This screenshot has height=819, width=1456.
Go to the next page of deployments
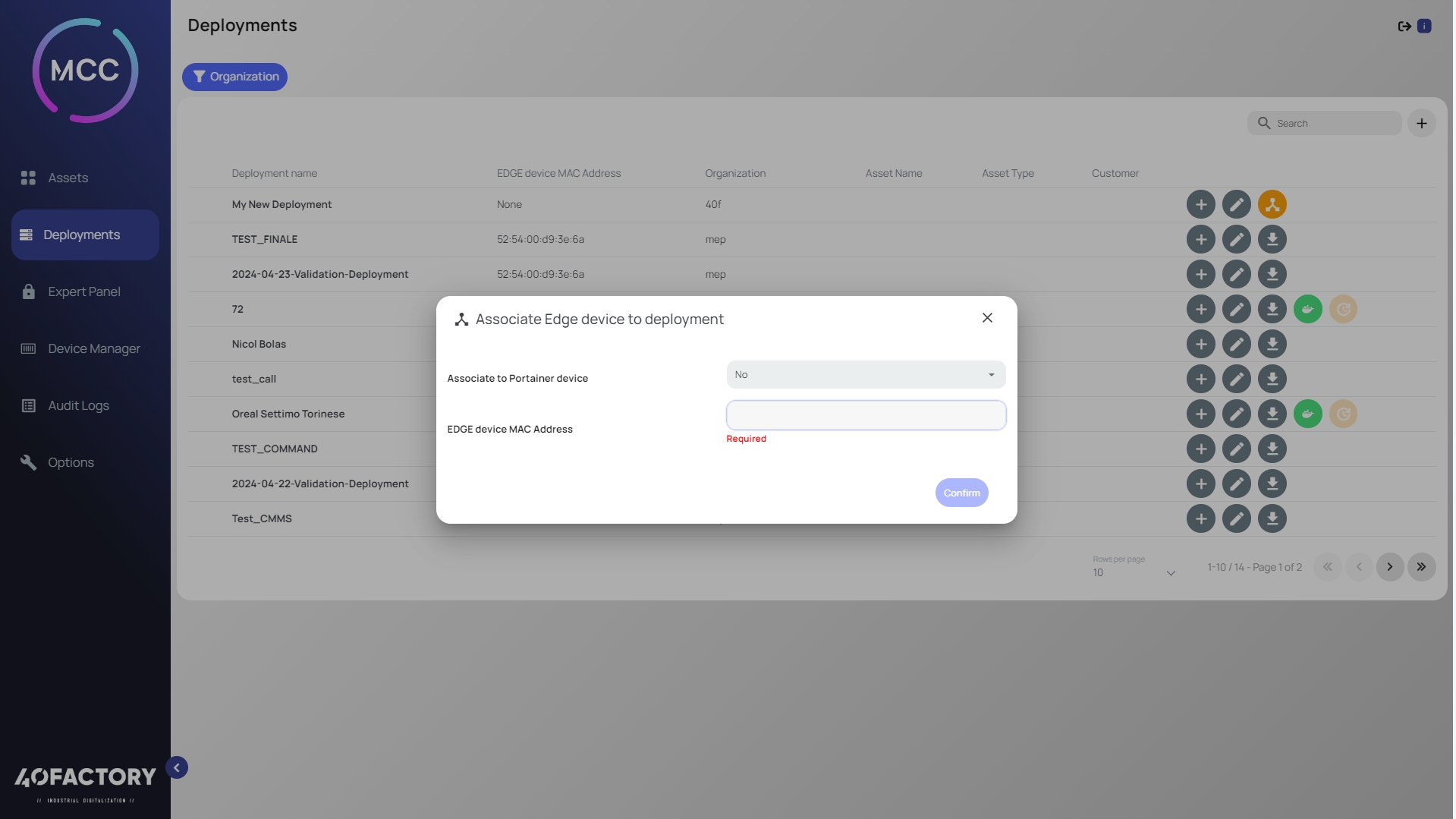click(x=1389, y=567)
